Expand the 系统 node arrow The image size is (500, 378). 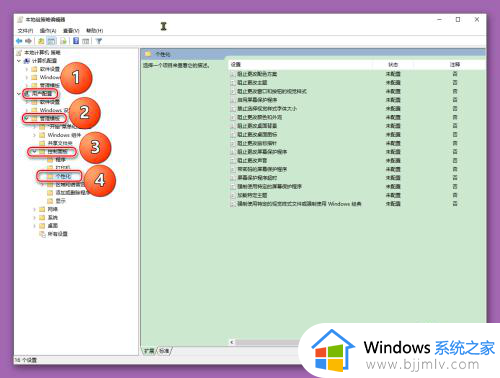coord(35,218)
